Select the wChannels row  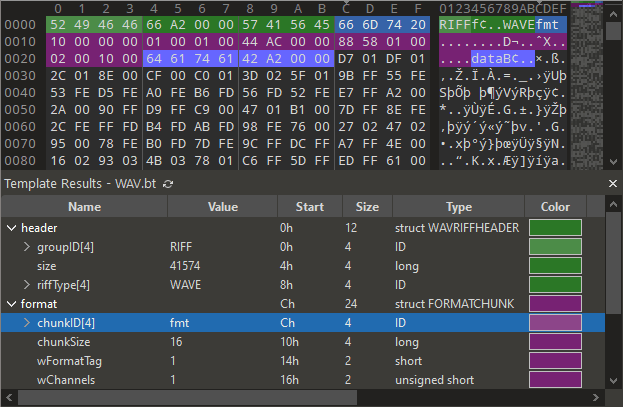click(200, 380)
